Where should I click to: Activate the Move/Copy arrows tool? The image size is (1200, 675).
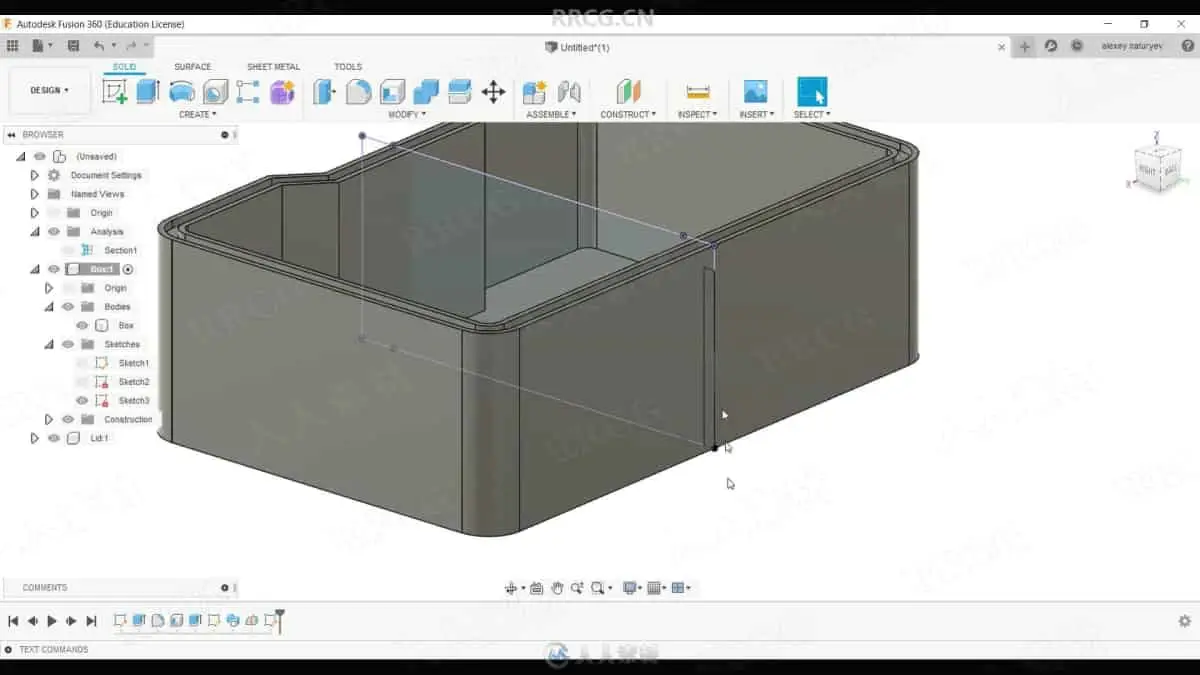pyautogui.click(x=493, y=92)
